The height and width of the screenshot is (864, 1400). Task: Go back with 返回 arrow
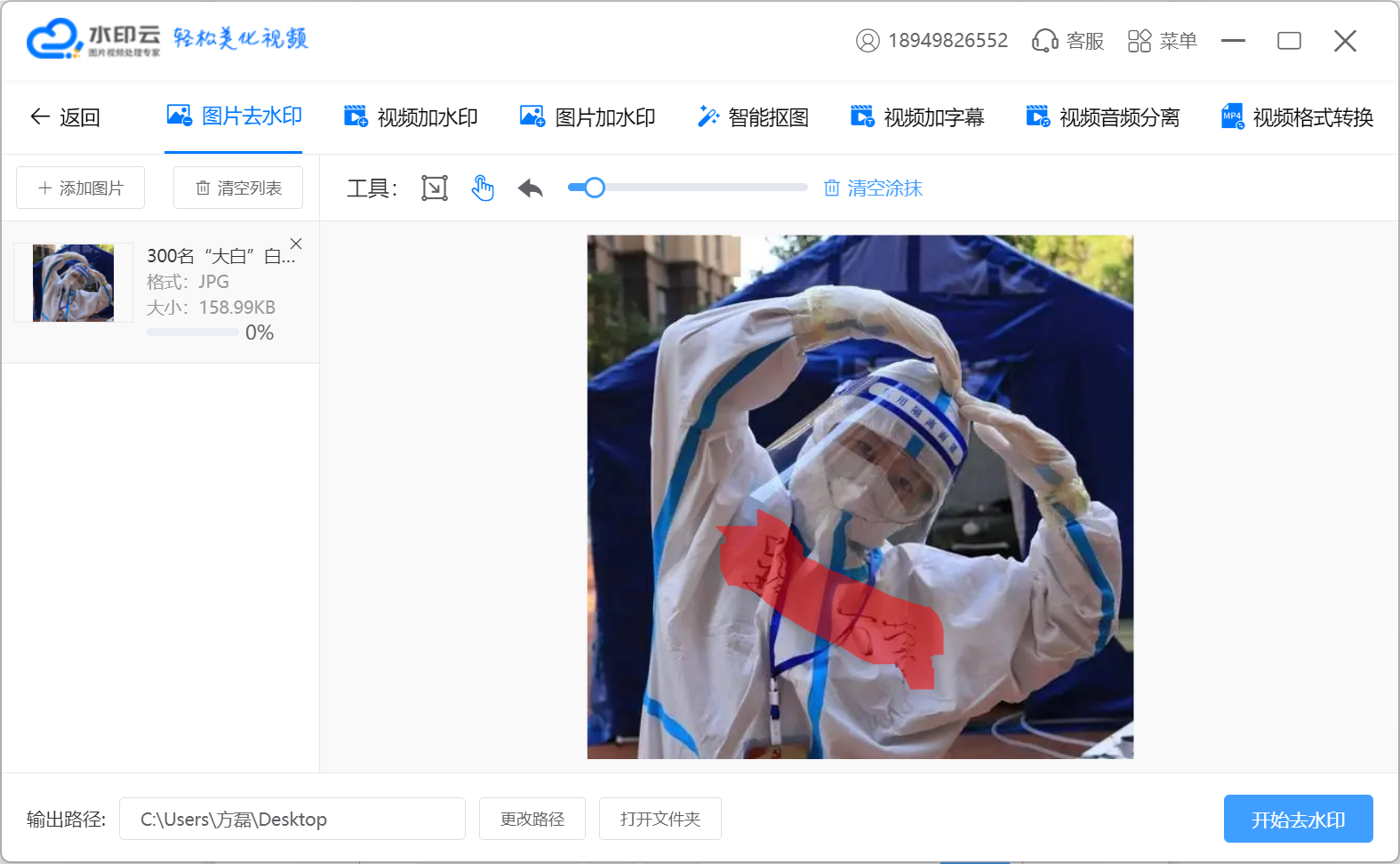(x=65, y=117)
